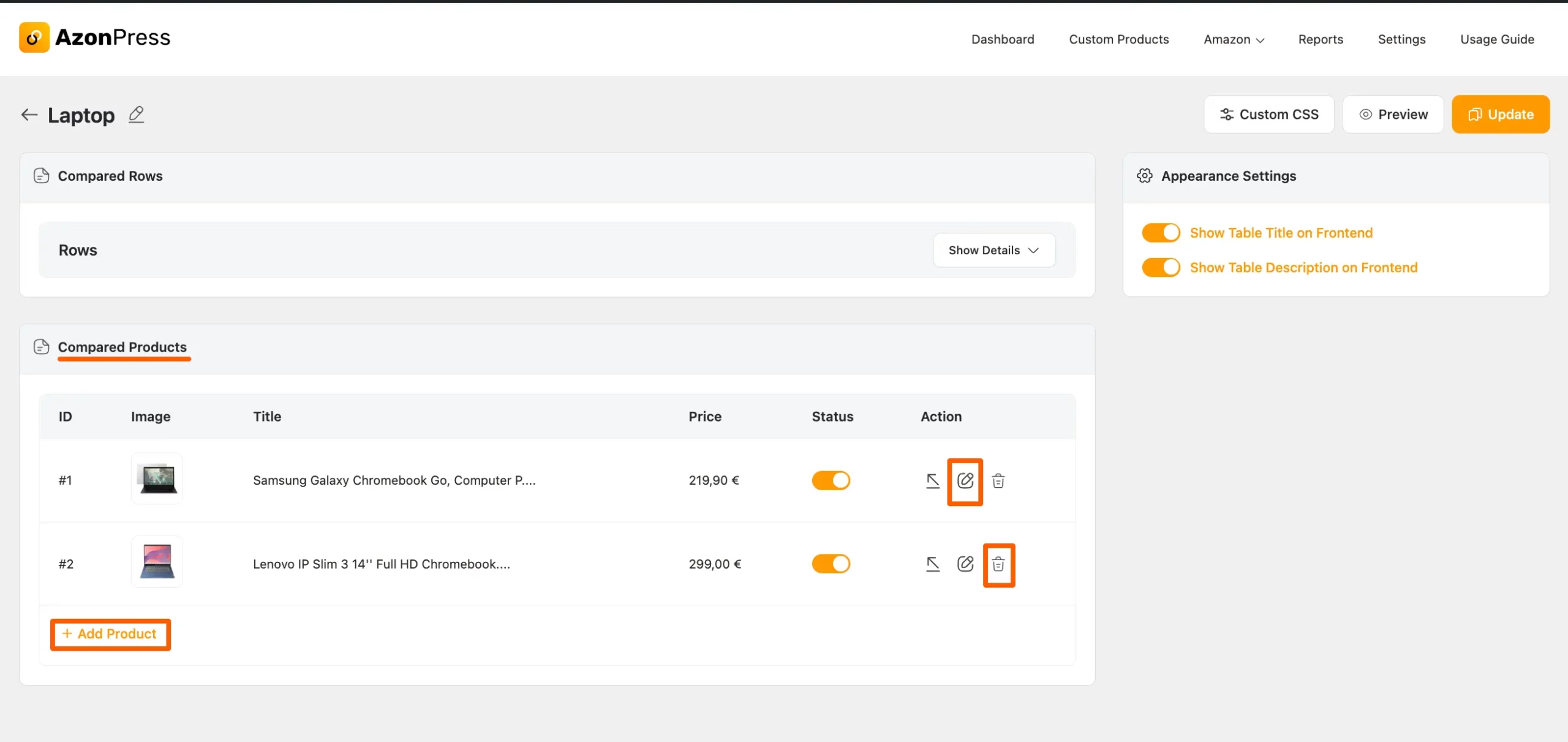Screen dimensions: 1568x742
Task: Expand the Rows Show Details dropdown
Action: coord(993,250)
